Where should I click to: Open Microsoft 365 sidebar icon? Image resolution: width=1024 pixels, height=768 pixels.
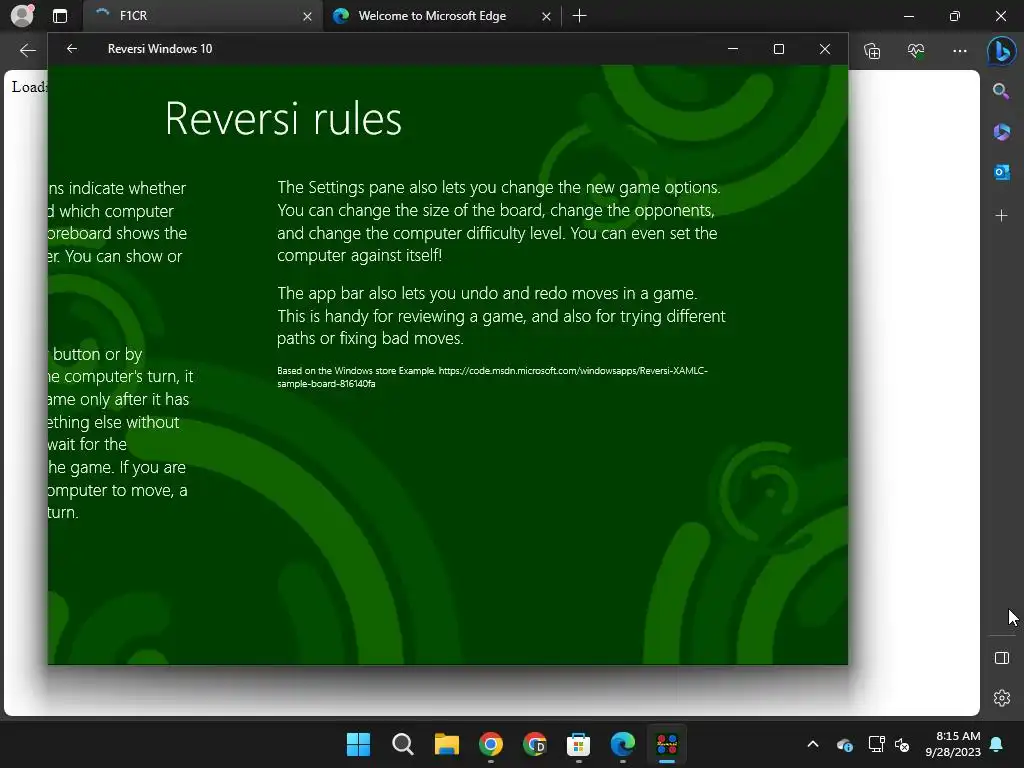click(x=1001, y=132)
